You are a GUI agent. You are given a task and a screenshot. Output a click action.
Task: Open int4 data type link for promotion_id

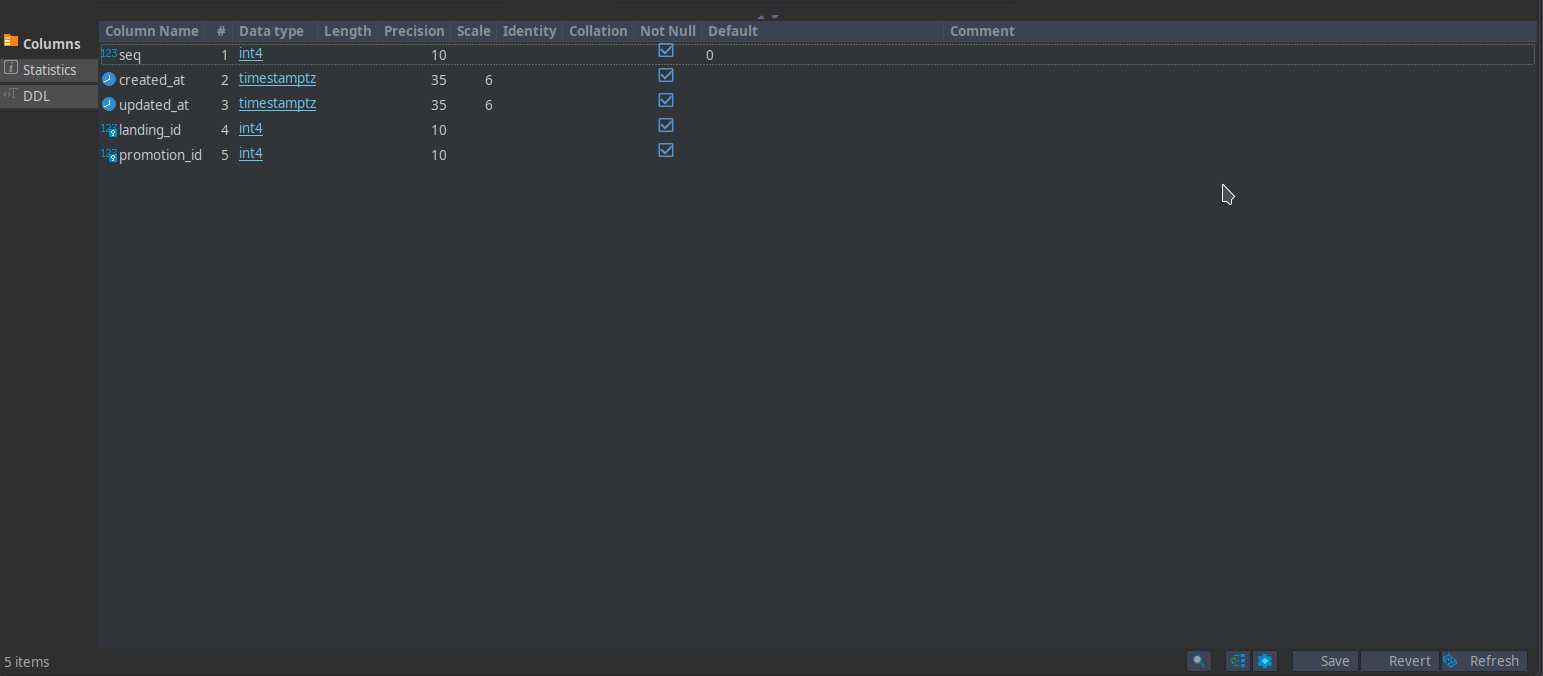pyautogui.click(x=251, y=154)
